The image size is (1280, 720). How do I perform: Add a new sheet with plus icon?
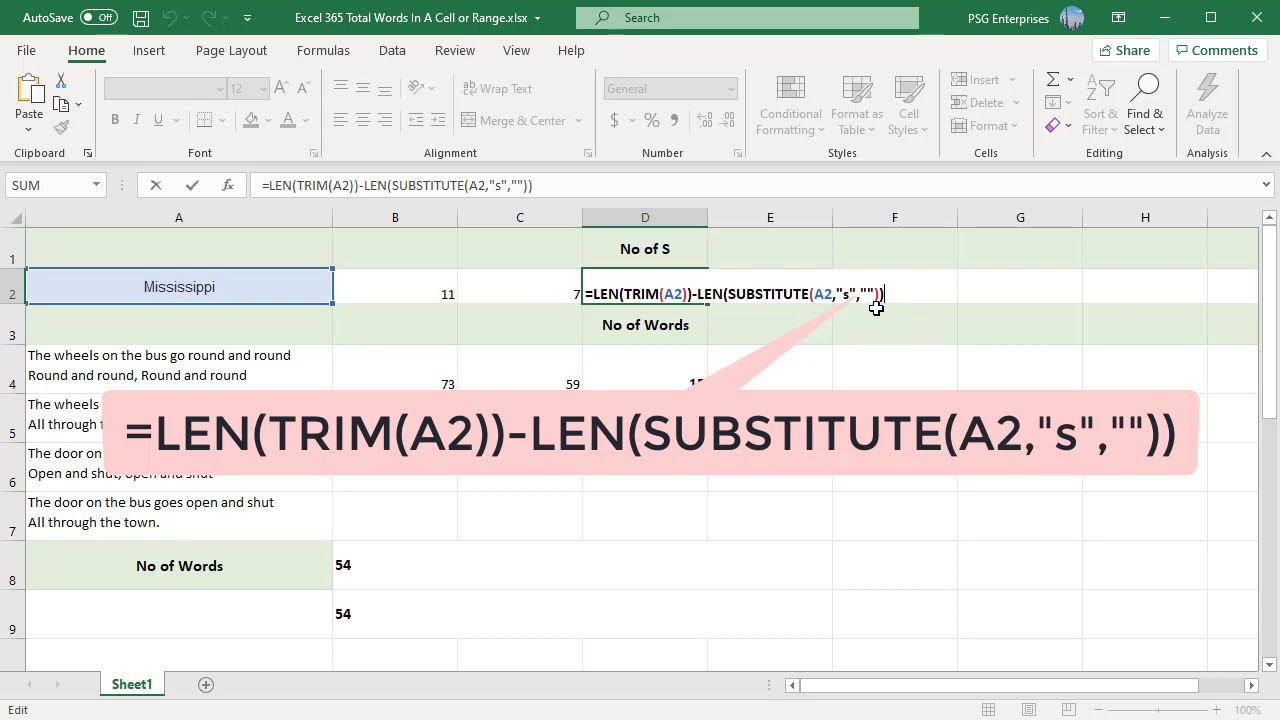(x=206, y=685)
